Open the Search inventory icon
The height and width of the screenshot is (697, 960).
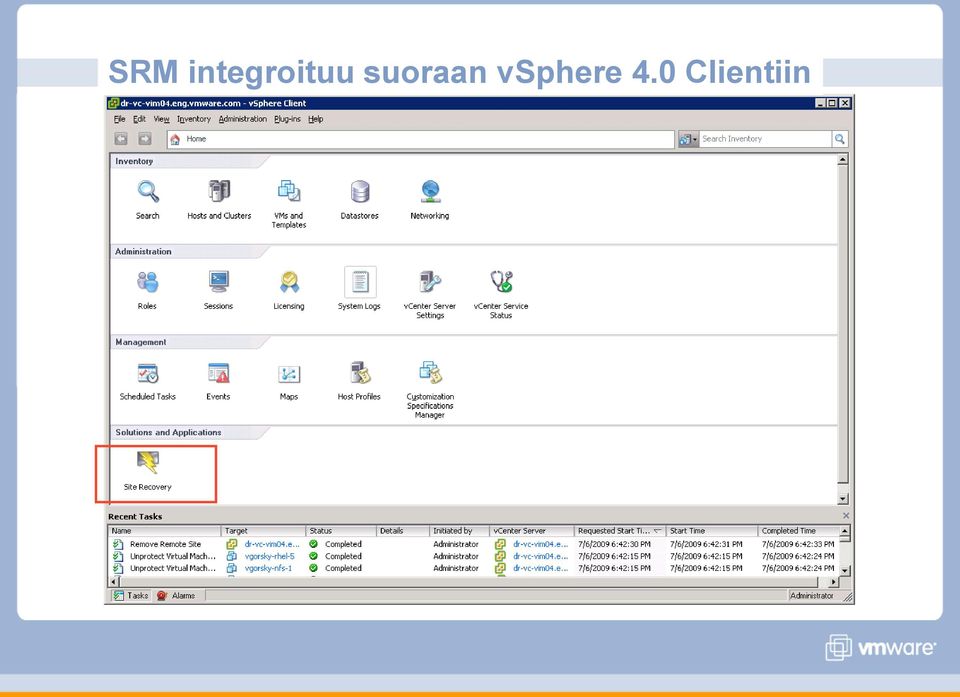click(148, 199)
